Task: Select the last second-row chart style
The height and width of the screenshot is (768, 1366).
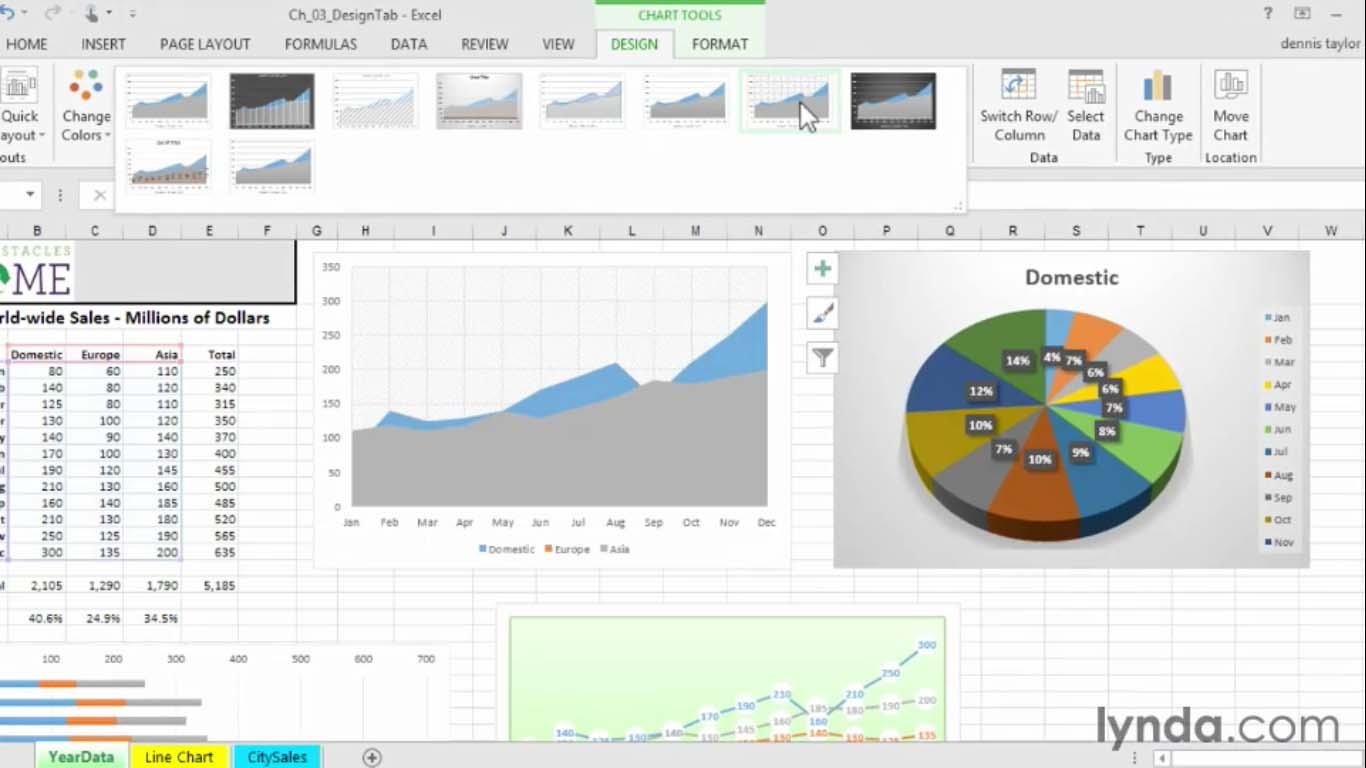Action: click(272, 165)
